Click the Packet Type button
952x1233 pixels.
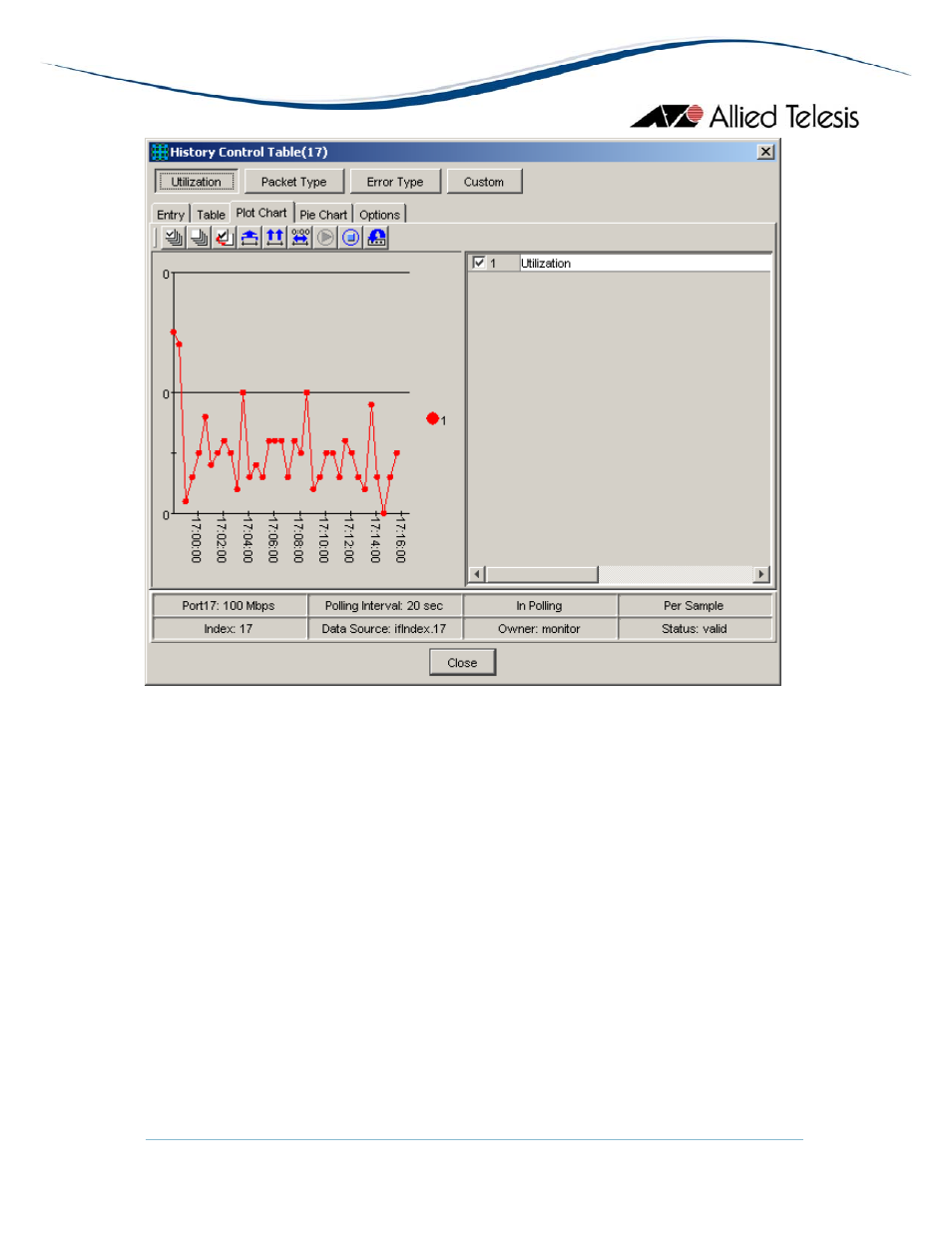(293, 182)
